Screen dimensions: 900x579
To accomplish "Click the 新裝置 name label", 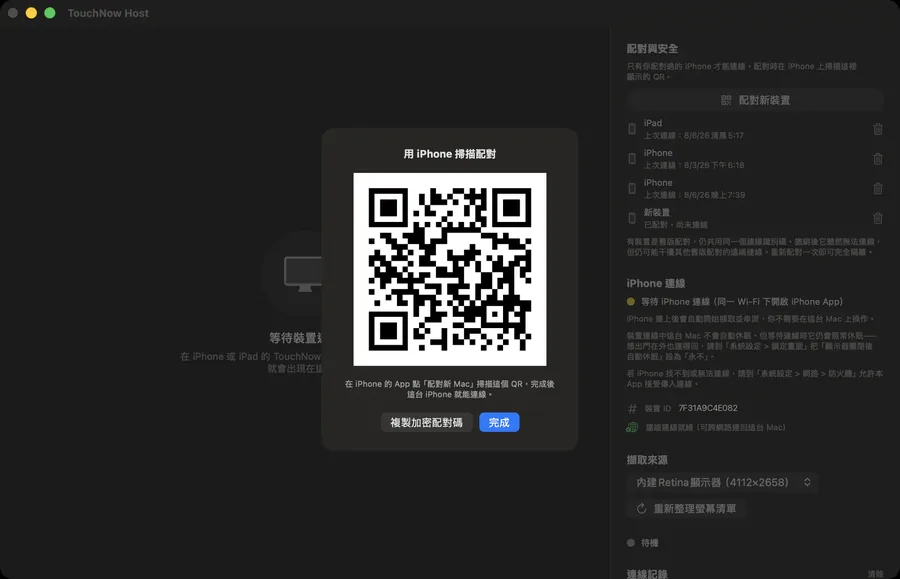I will coord(657,212).
